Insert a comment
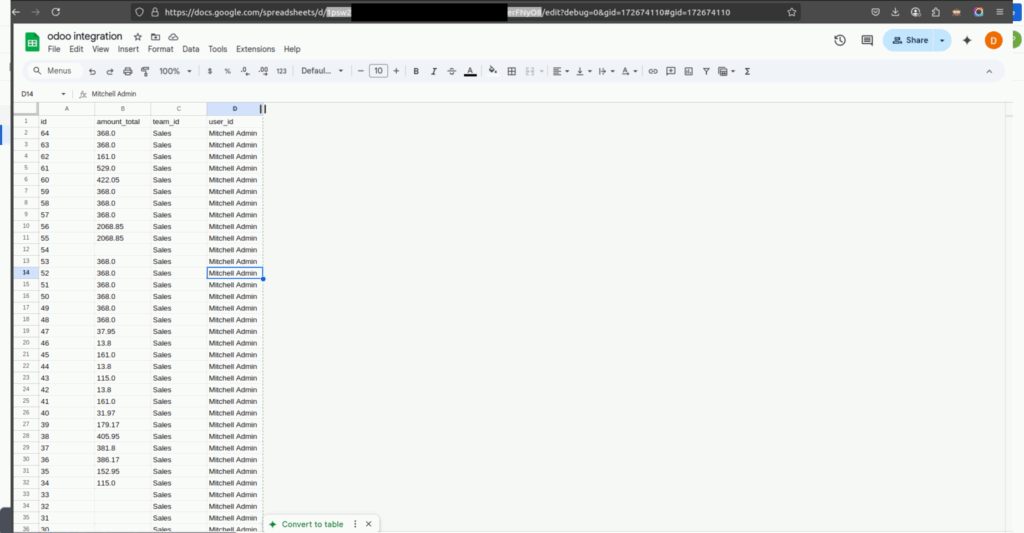Viewport: 1024px width, 533px height. tap(671, 71)
